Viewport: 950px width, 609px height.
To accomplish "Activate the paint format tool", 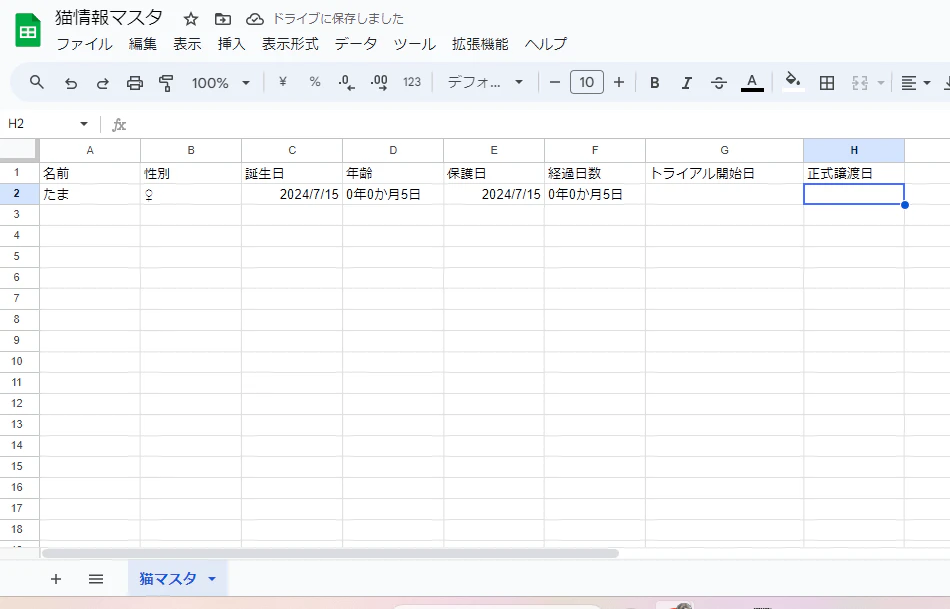I will 166,83.
